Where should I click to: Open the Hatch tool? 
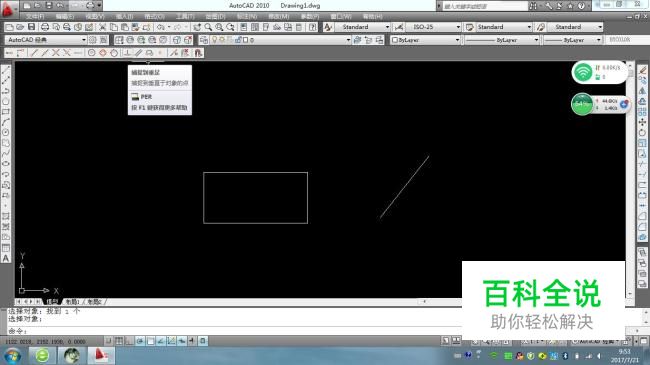6,216
